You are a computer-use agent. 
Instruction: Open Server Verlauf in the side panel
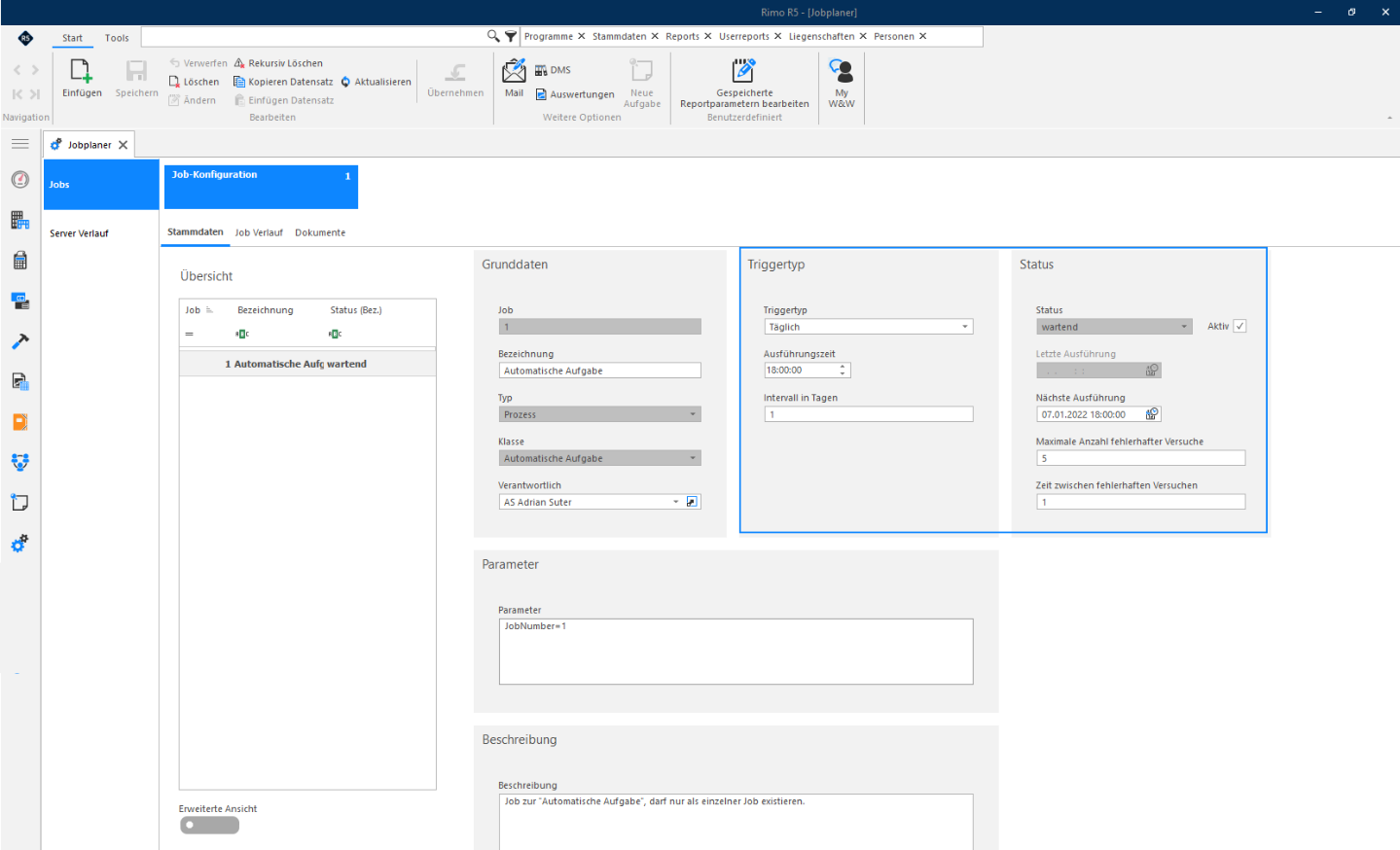79,233
